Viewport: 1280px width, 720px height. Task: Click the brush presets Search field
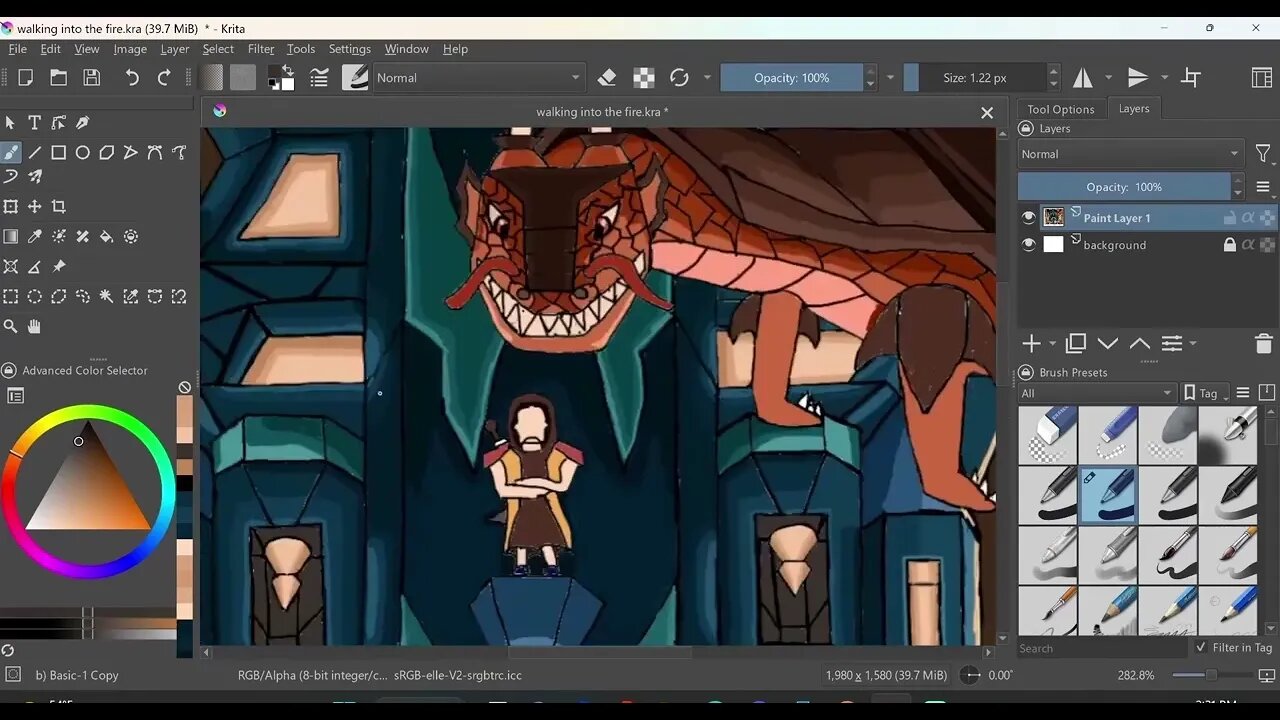click(x=1103, y=648)
